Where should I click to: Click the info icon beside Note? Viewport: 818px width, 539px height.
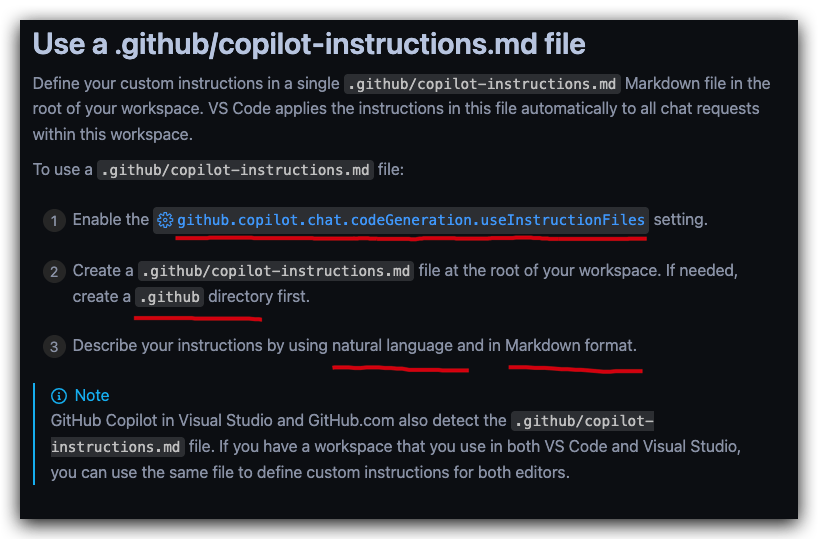point(59,396)
